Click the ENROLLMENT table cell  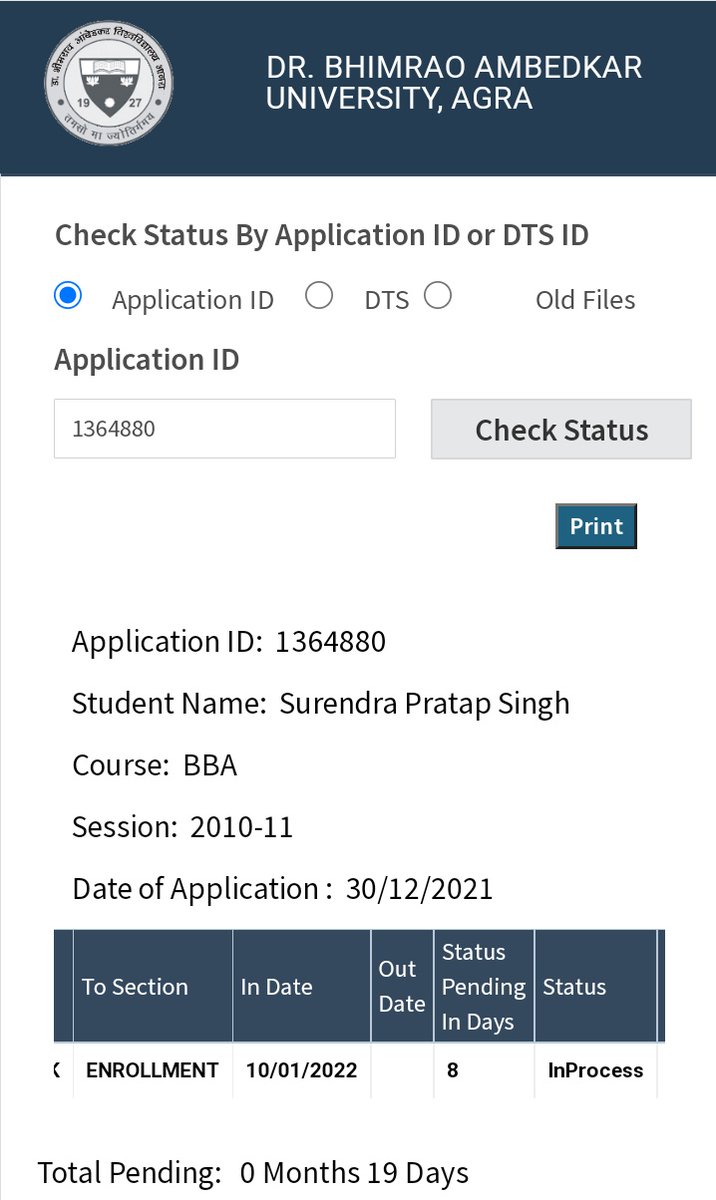click(x=152, y=1070)
